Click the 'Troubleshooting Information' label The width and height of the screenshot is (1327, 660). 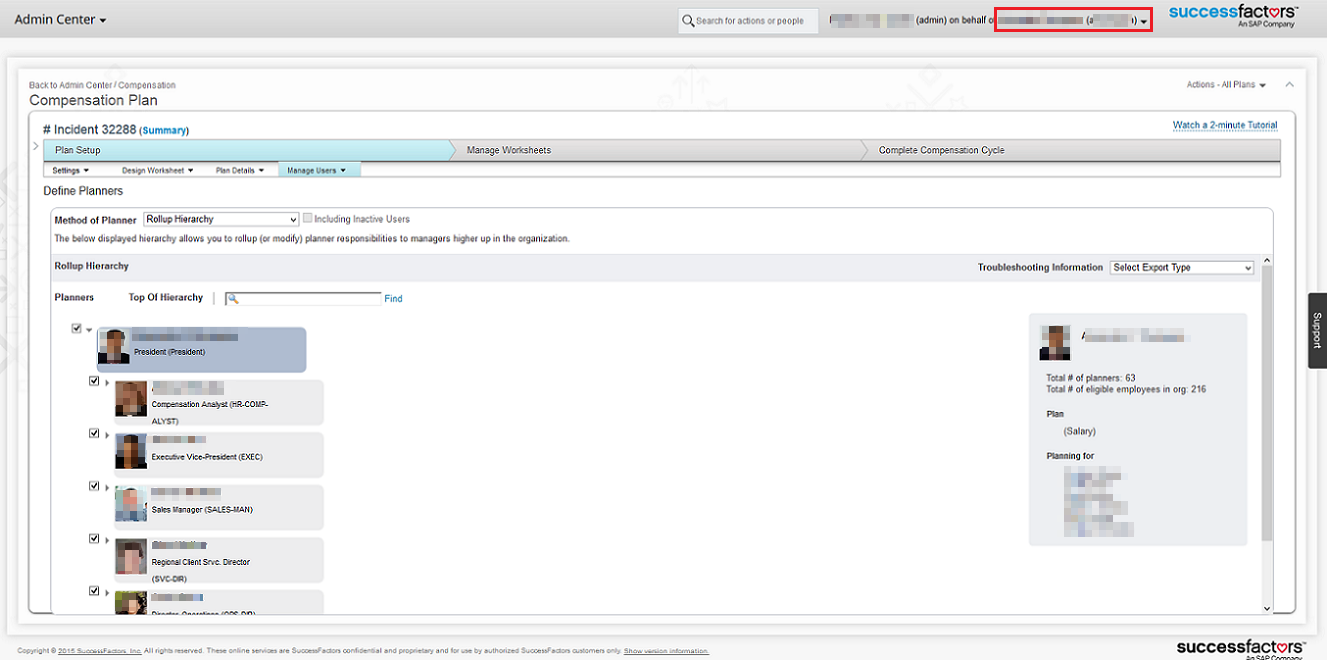pos(1040,267)
